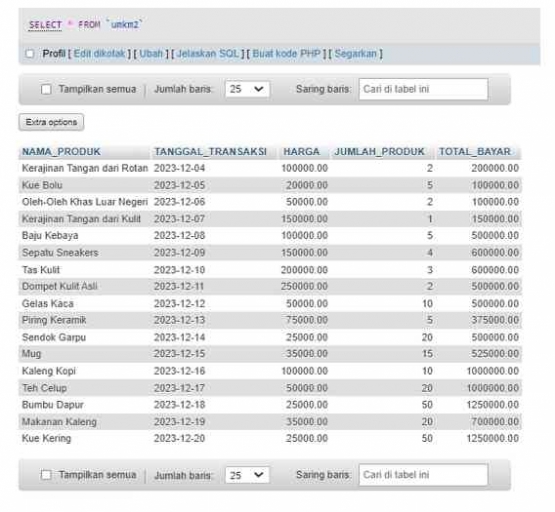This screenshot has width=555, height=512.
Task: Open Edit dikotak link
Action: (99, 54)
